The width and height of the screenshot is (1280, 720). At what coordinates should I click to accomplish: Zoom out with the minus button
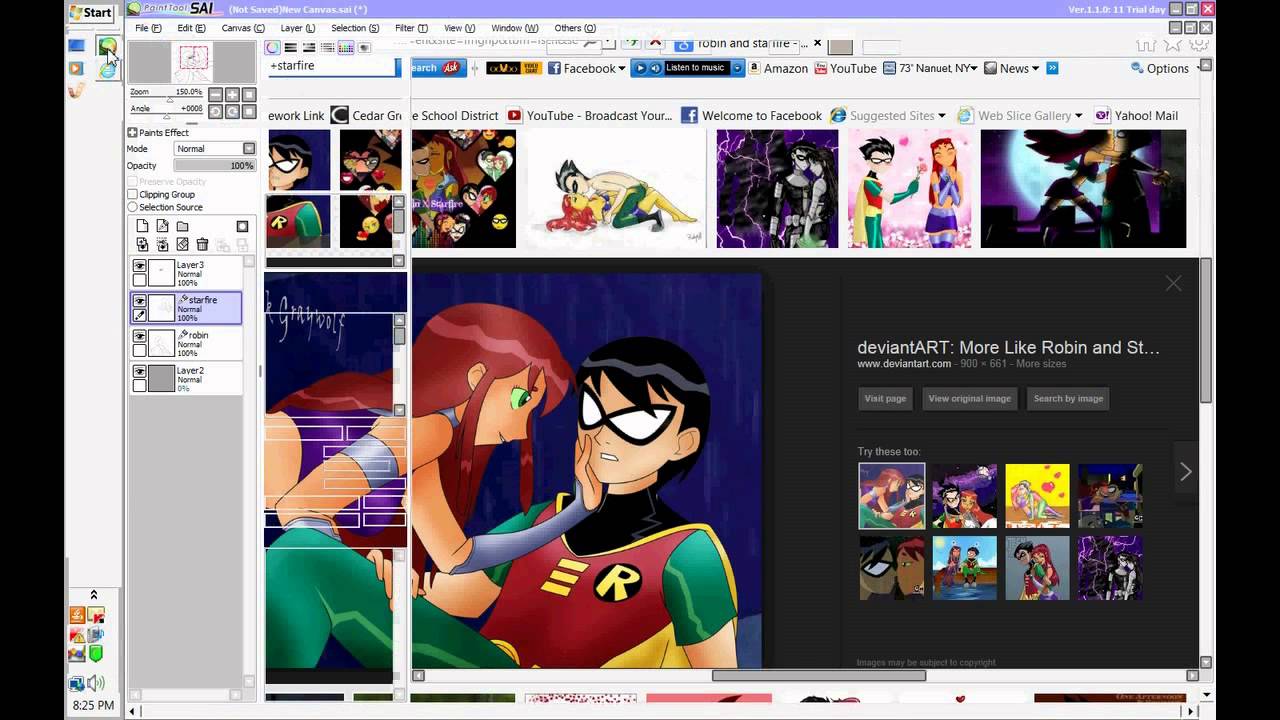216,95
